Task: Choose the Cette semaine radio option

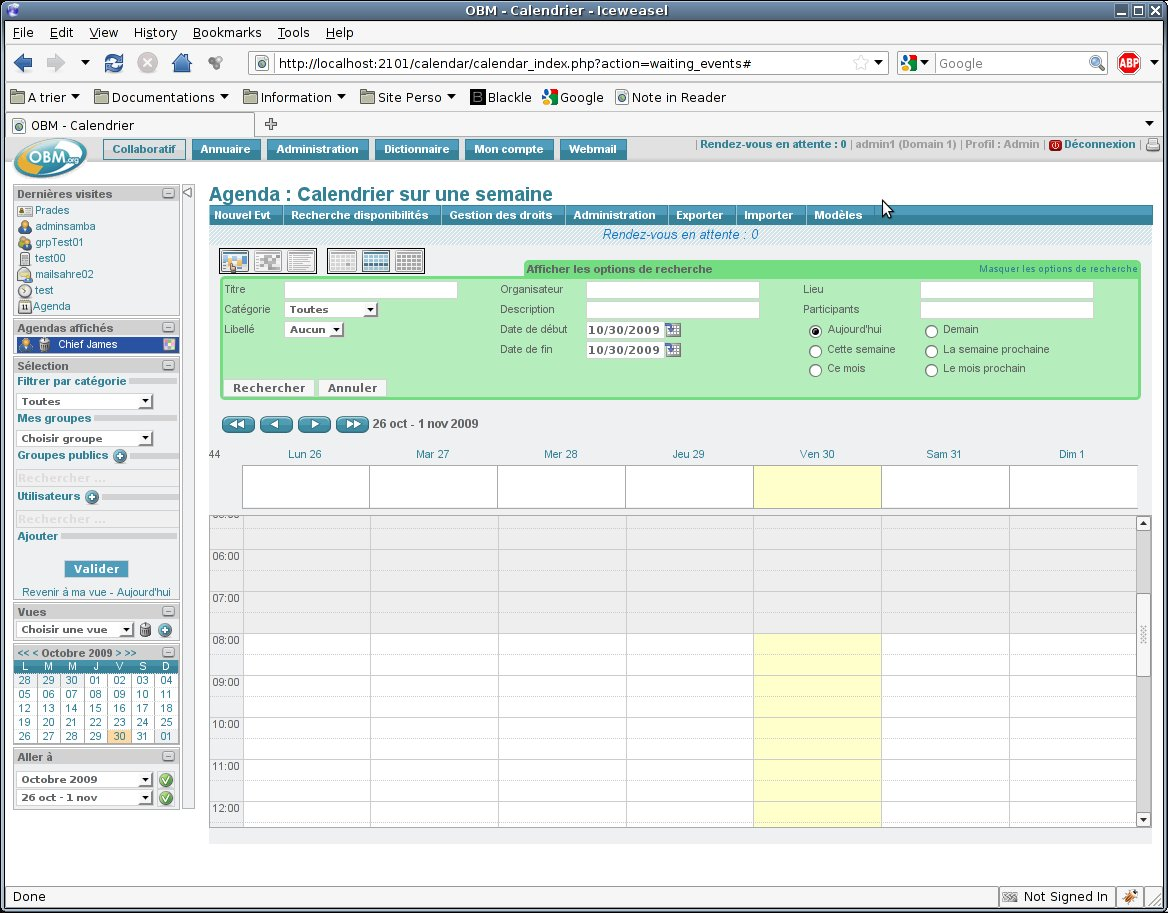Action: 816,351
